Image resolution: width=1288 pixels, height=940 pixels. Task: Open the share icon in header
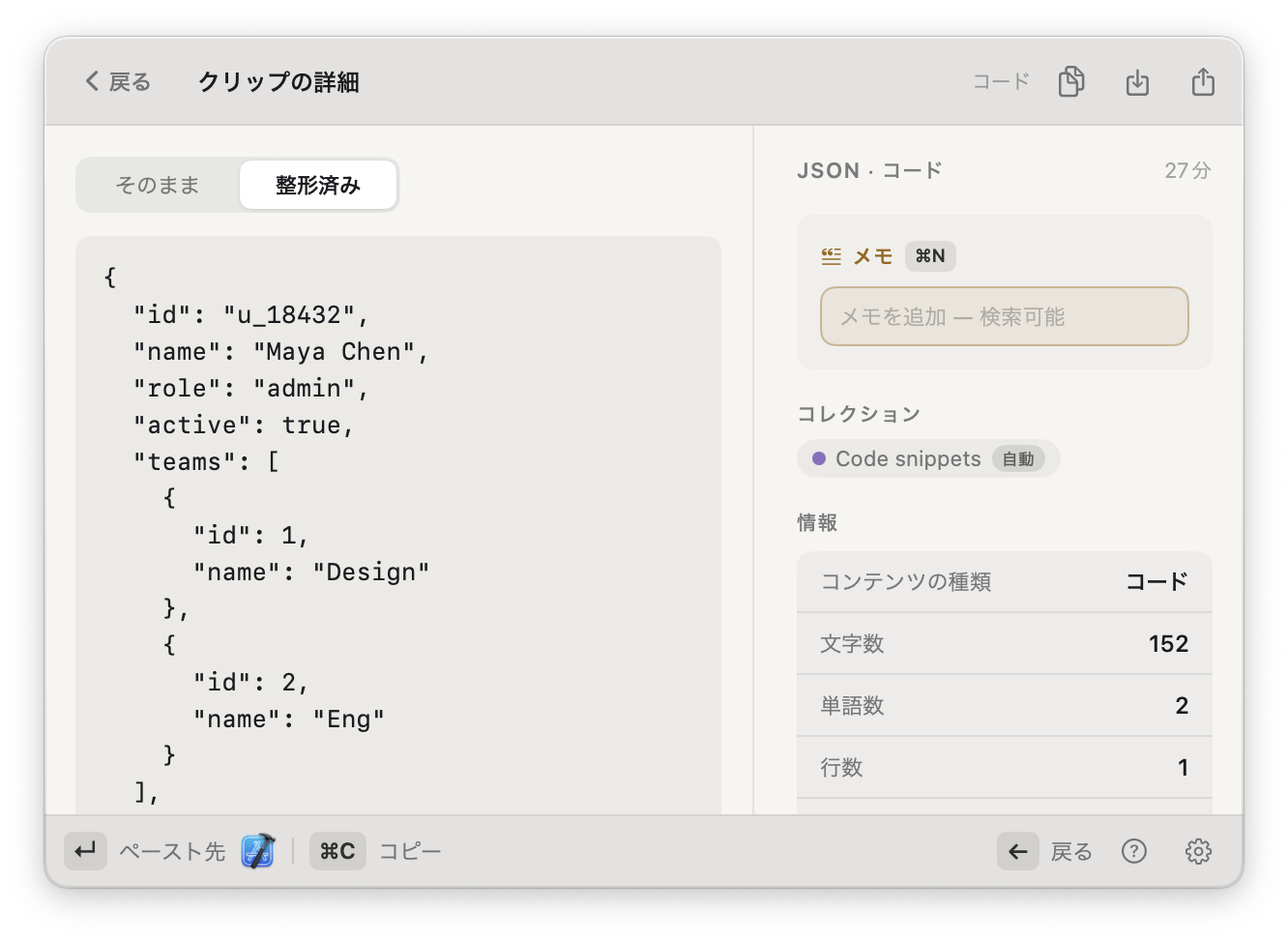pos(1203,82)
